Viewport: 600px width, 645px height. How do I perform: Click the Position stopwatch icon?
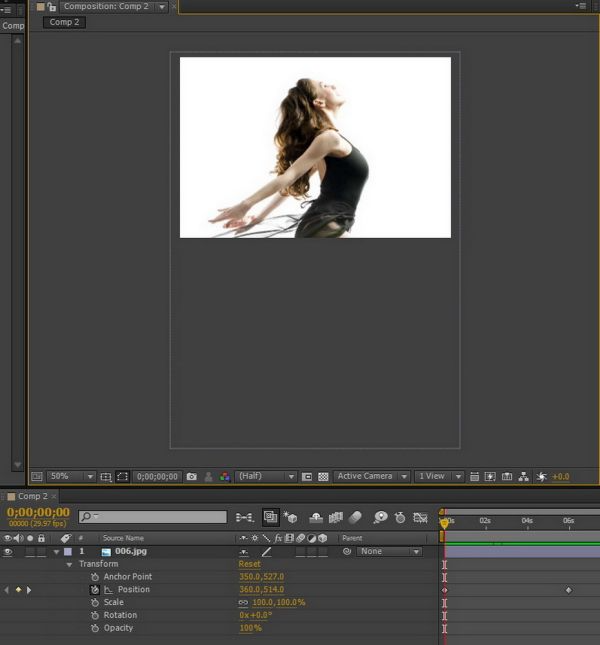click(x=95, y=590)
